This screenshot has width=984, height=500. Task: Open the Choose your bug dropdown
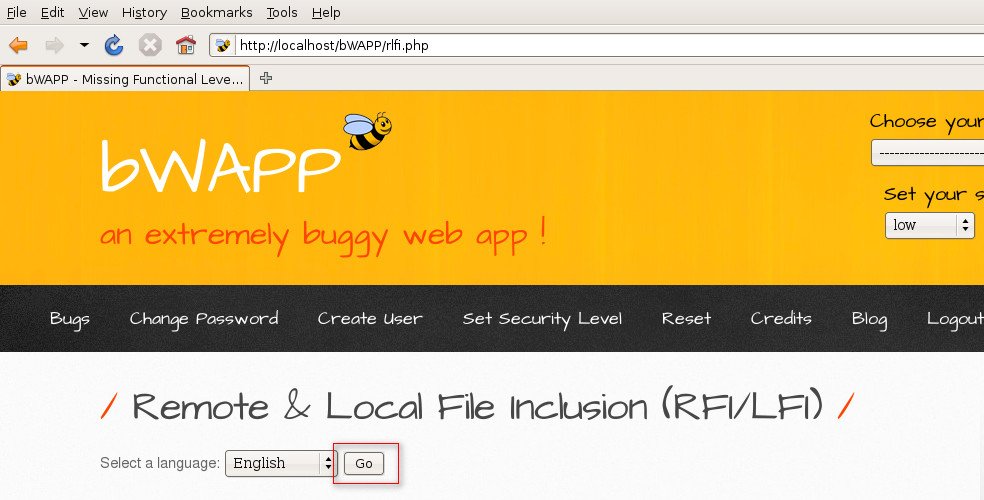[928, 153]
